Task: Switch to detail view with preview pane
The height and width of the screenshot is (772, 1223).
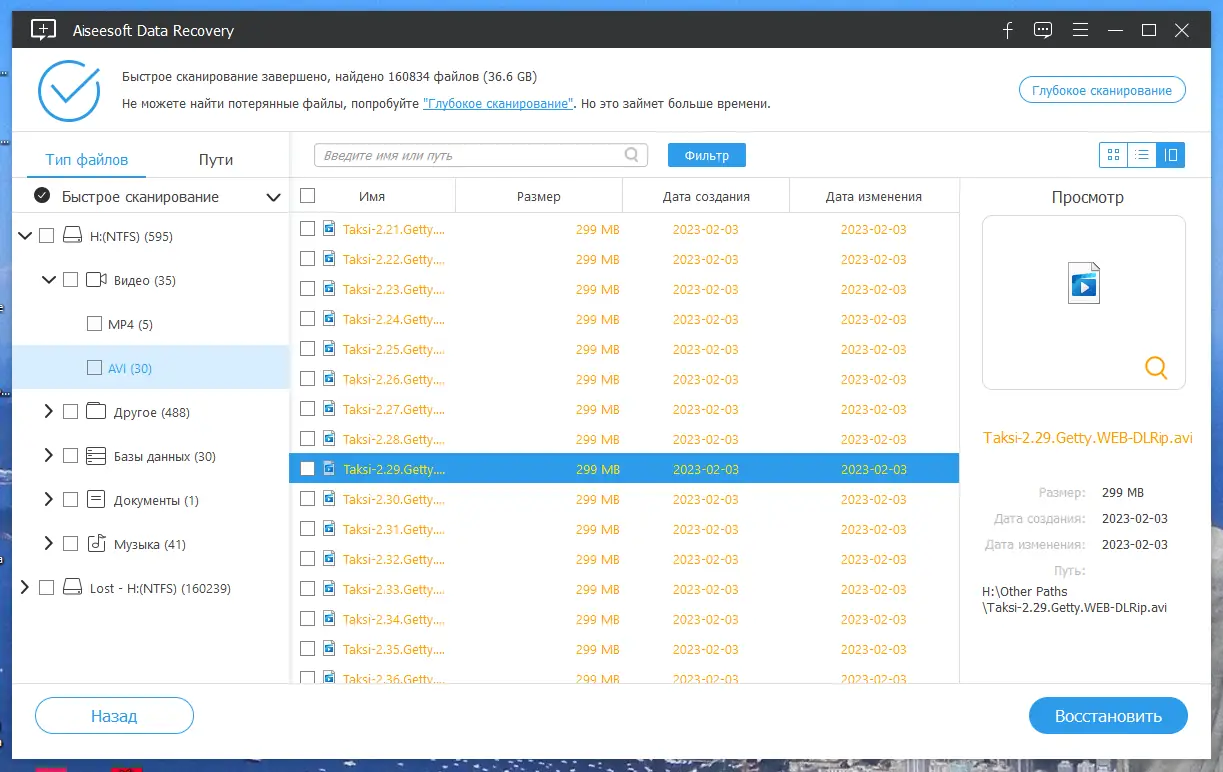Action: click(x=1170, y=155)
